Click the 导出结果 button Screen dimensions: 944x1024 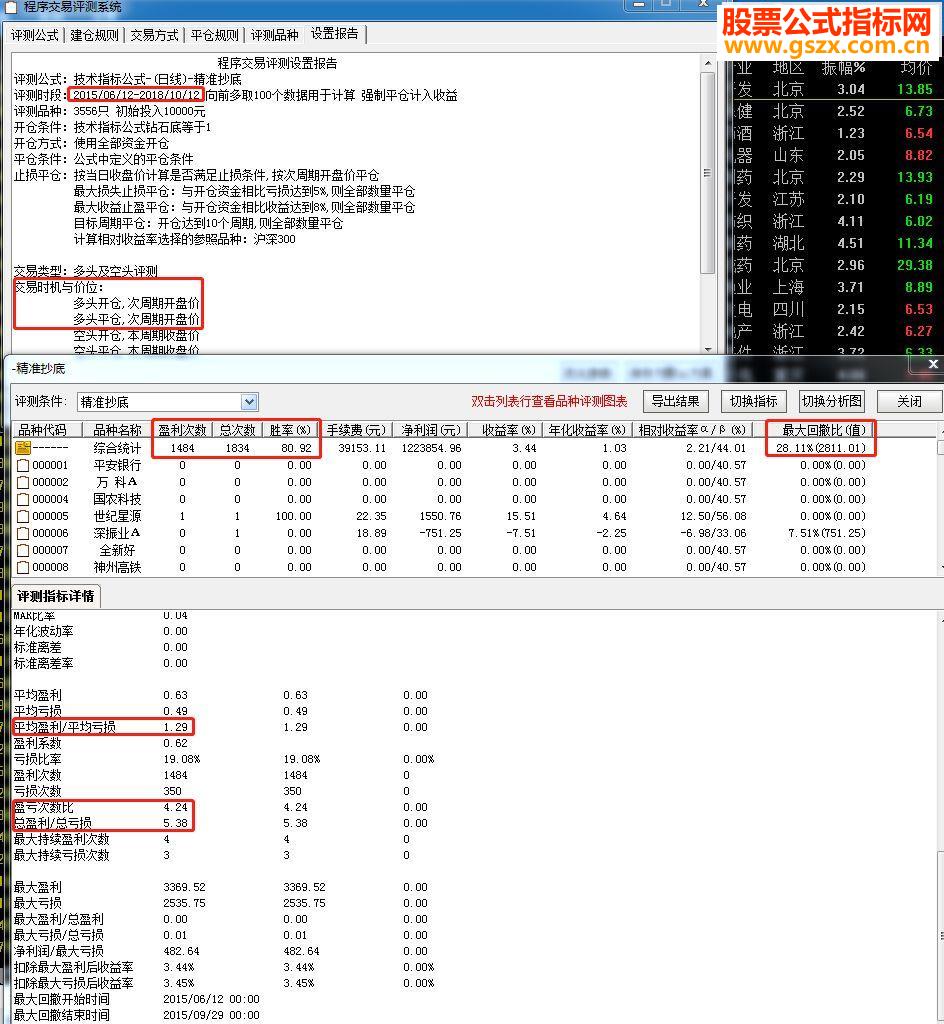(x=675, y=401)
